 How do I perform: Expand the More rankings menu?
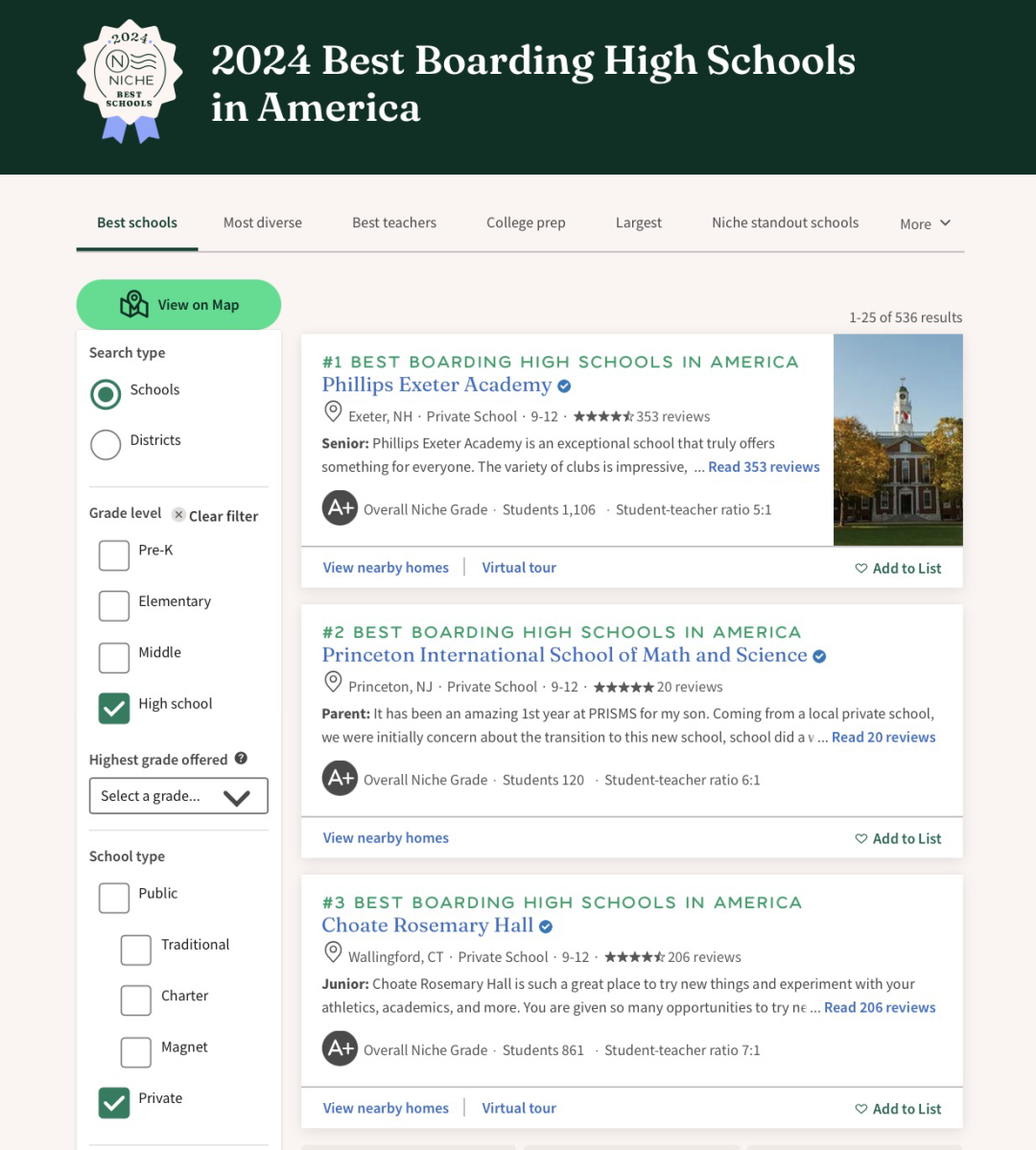click(925, 223)
